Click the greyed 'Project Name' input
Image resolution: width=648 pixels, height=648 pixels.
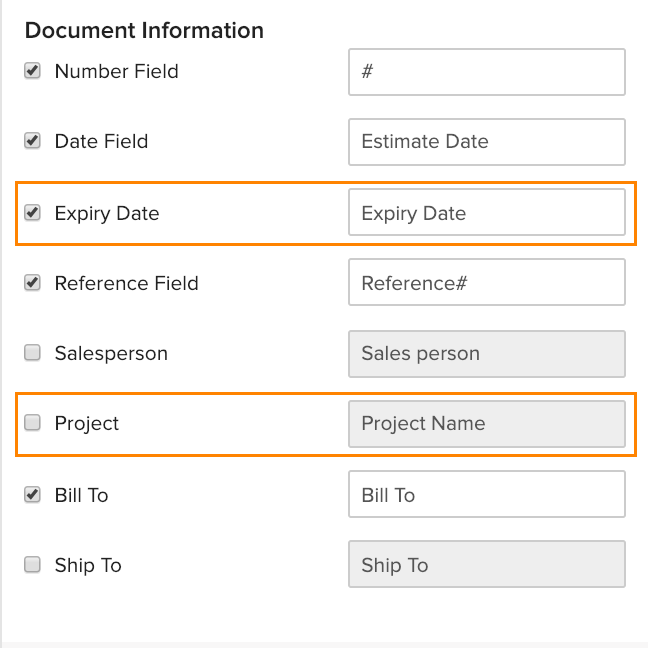pyautogui.click(x=486, y=424)
